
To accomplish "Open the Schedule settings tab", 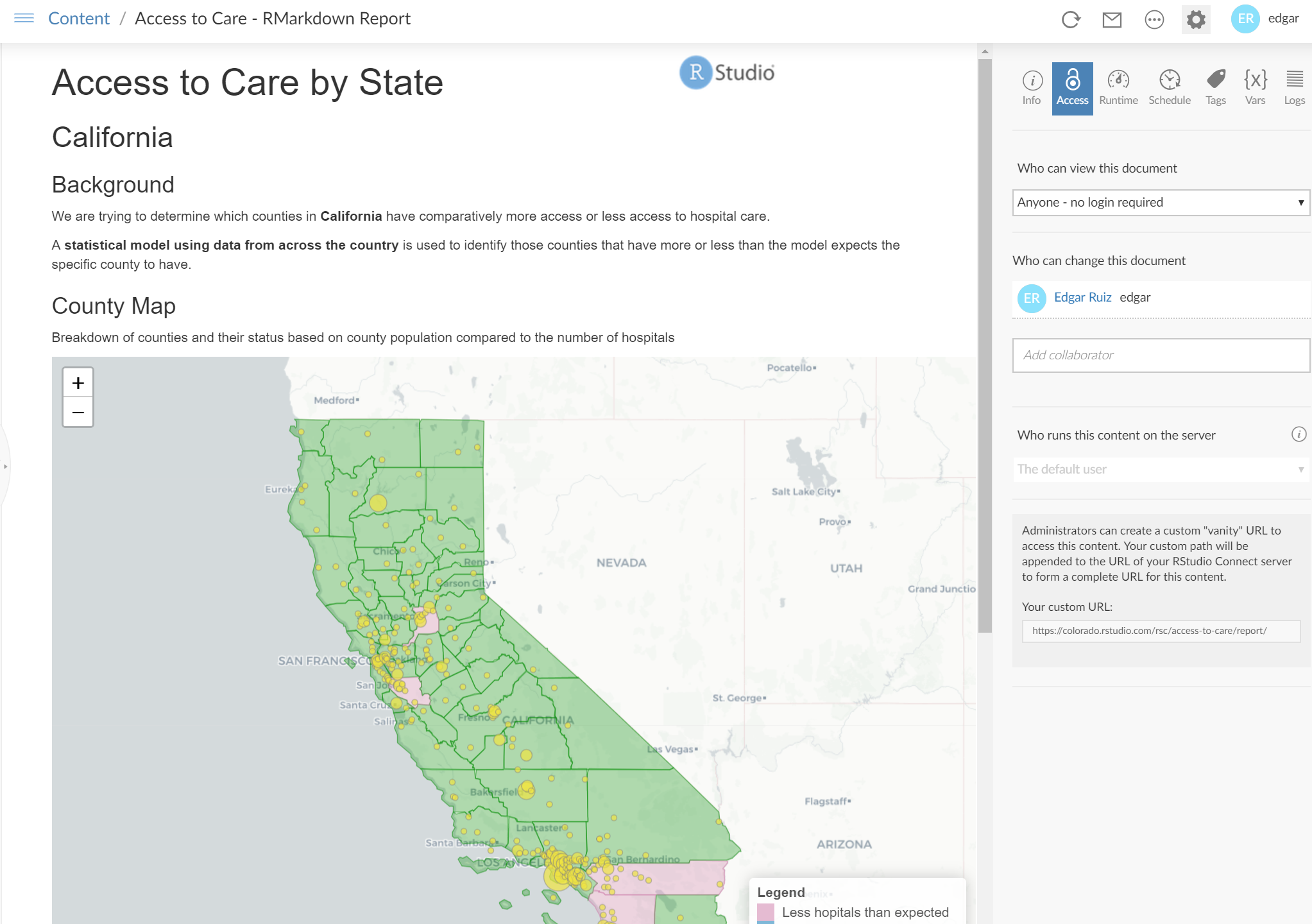I will 1169,88.
